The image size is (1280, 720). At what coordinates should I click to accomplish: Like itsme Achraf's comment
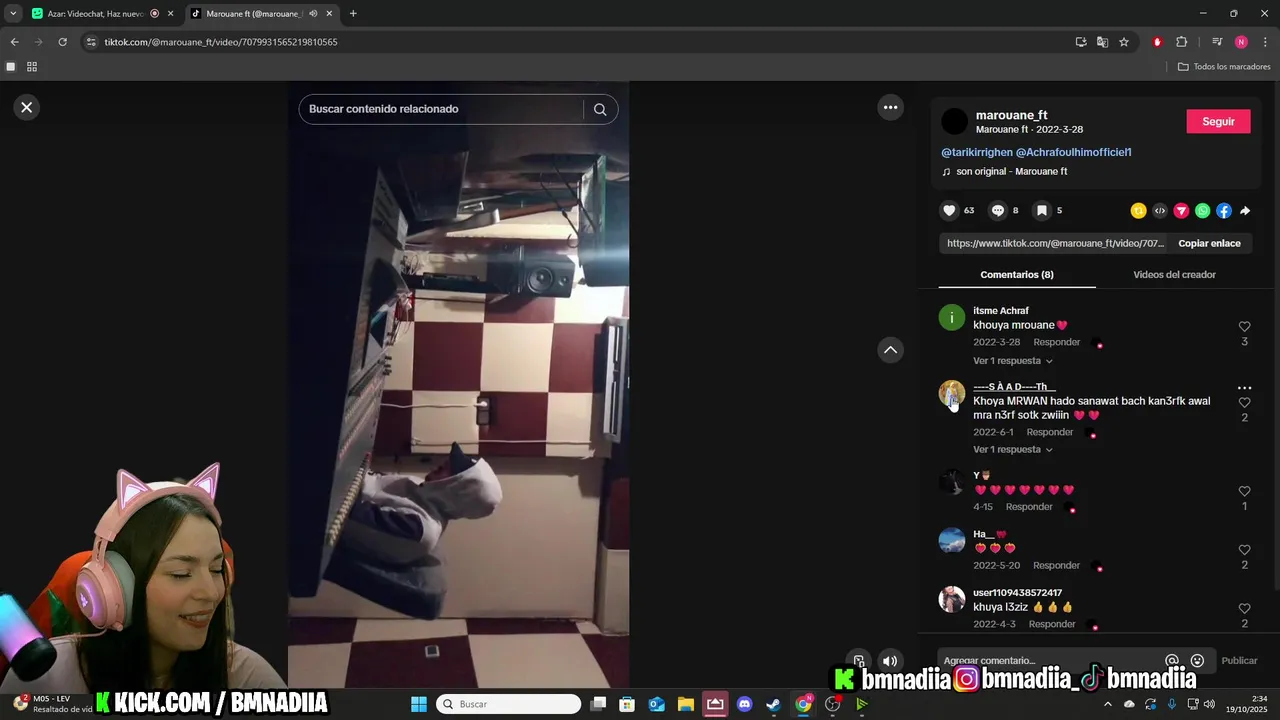pos(1244,327)
